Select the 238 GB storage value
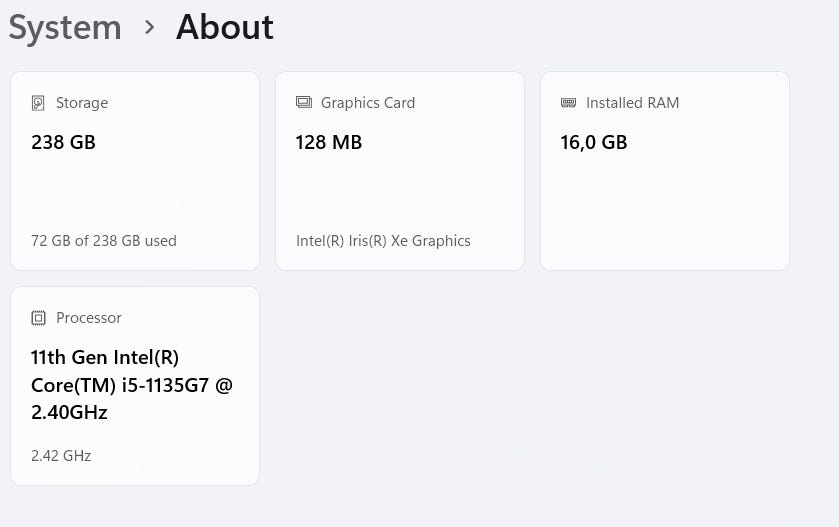The height and width of the screenshot is (527, 839). (63, 142)
